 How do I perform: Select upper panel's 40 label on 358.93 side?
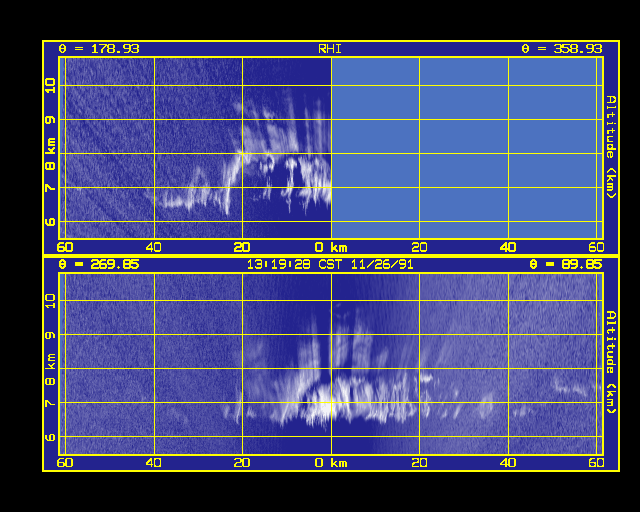click(508, 247)
